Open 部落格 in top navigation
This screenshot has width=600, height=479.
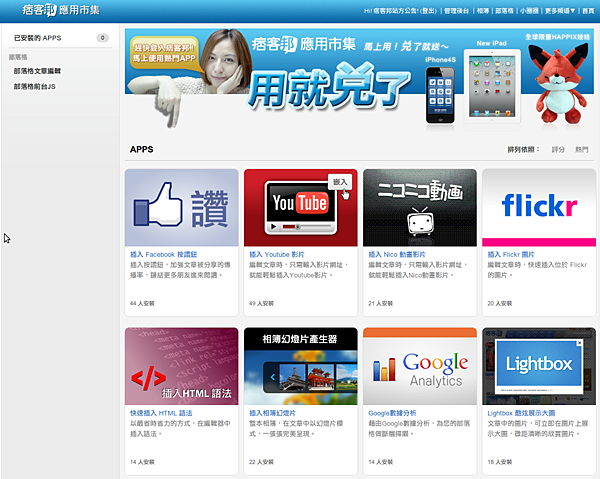tap(504, 11)
